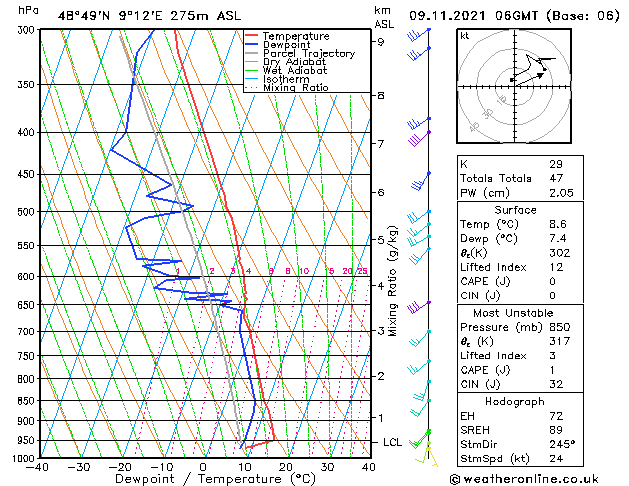Click the Dewpoint / Temperature axis title
The width and height of the screenshot is (629, 486).
point(215,479)
